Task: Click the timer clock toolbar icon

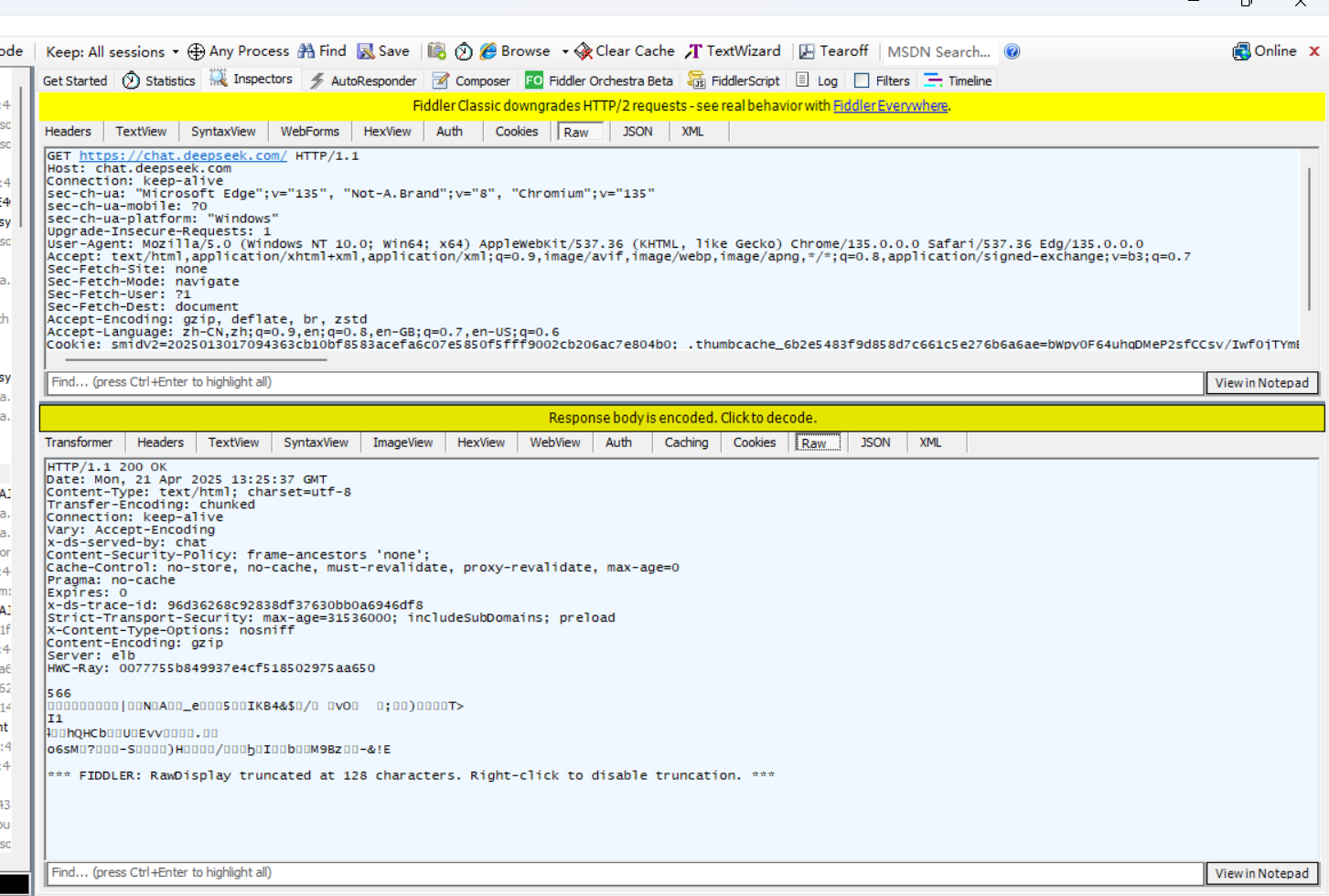Action: click(x=464, y=51)
